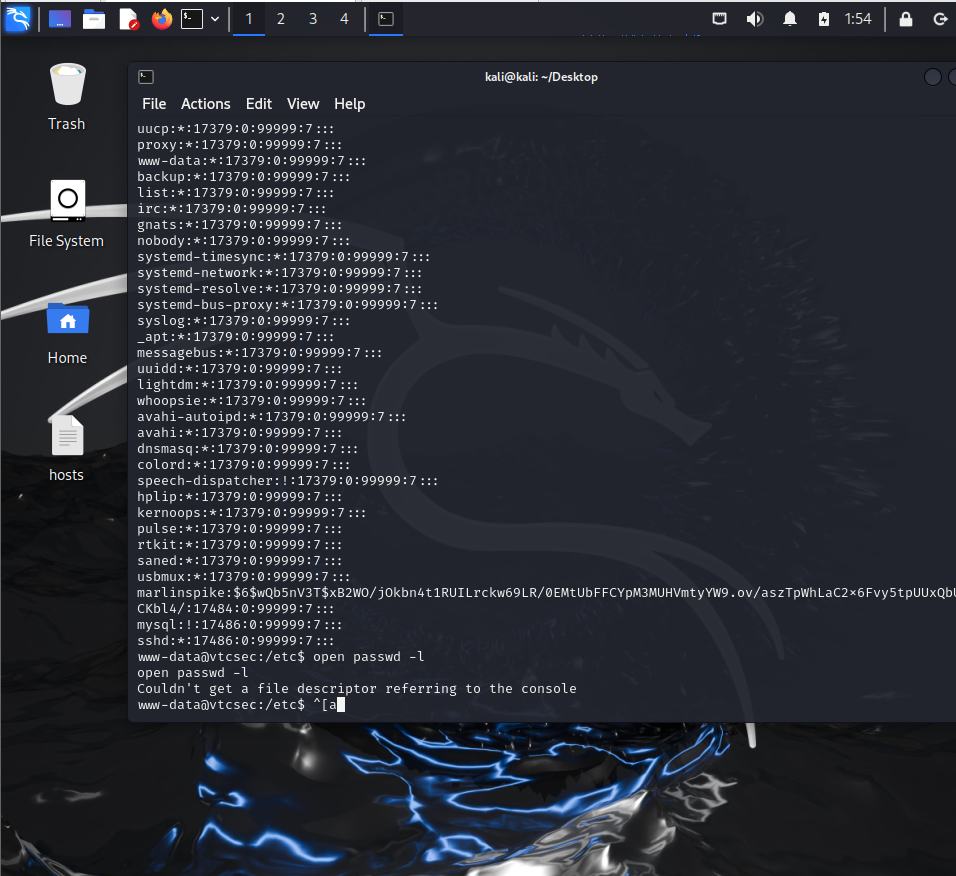Screen dimensions: 956x876
Task: Lock the screen with padlock icon
Action: tap(906, 19)
